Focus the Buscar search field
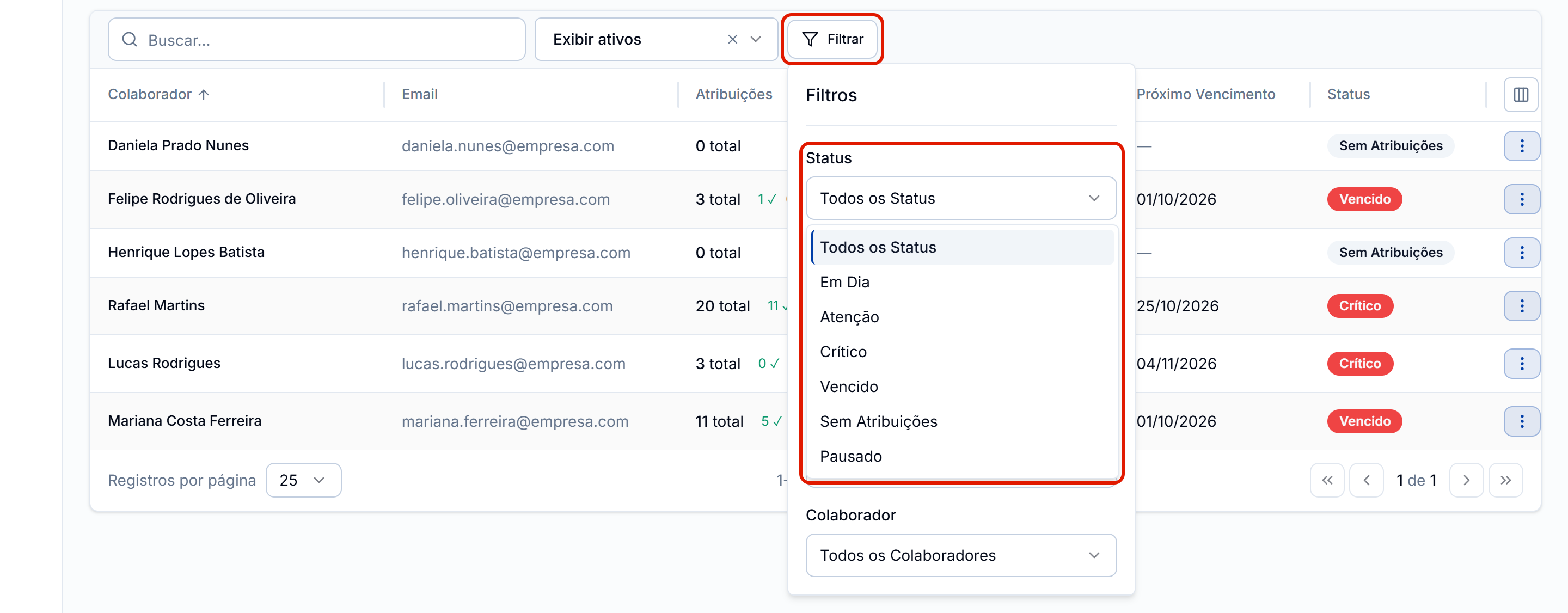The width and height of the screenshot is (1568, 613). (x=316, y=40)
